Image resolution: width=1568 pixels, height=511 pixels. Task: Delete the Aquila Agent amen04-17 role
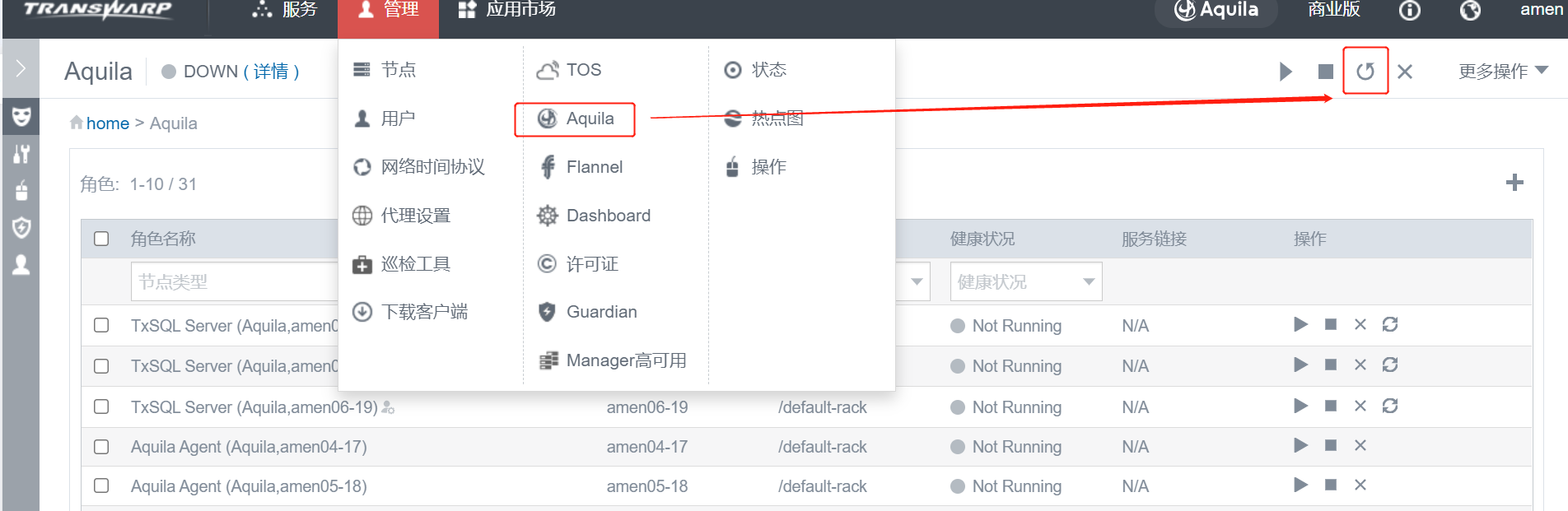tap(1360, 445)
